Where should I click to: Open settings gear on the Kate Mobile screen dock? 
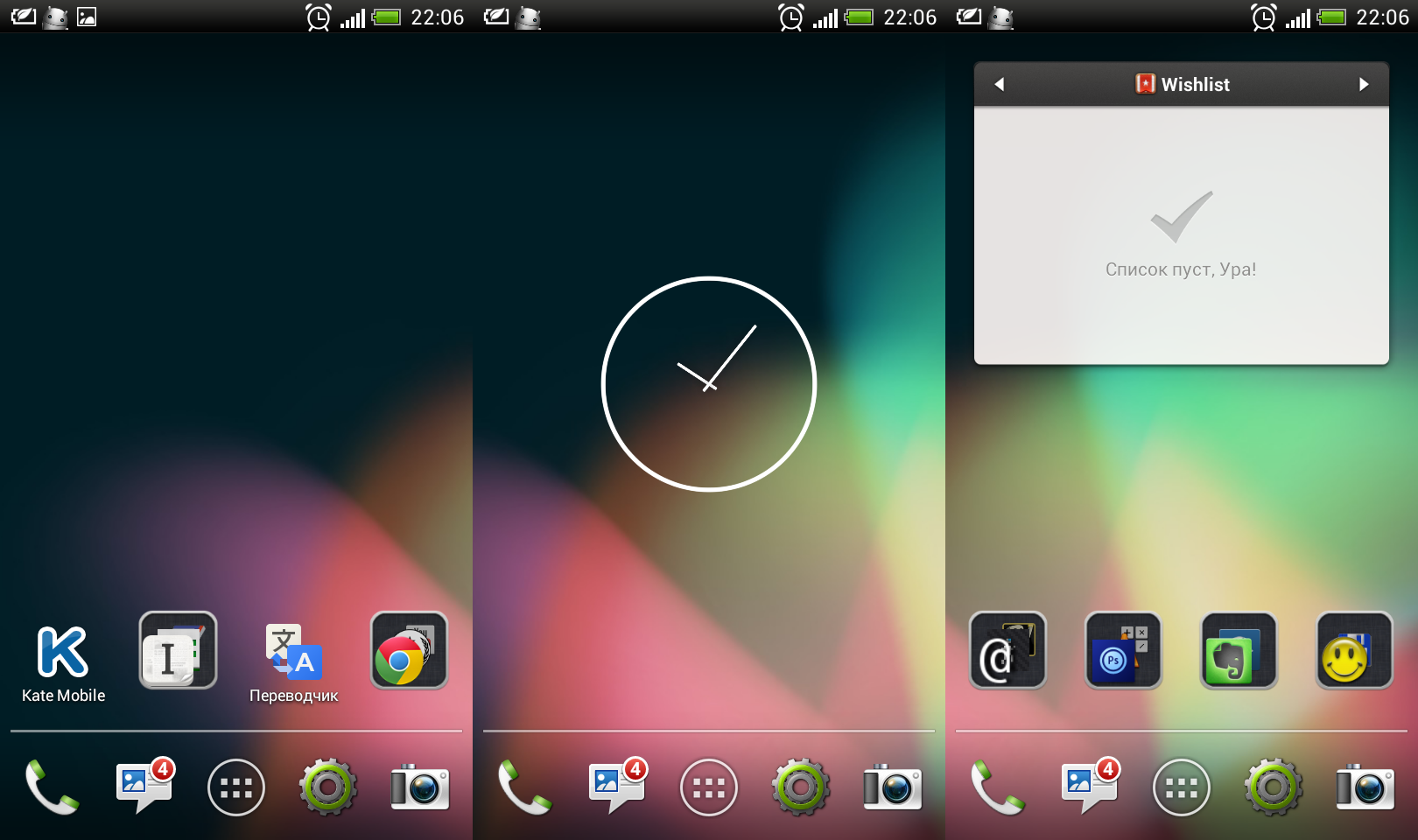pyautogui.click(x=327, y=787)
